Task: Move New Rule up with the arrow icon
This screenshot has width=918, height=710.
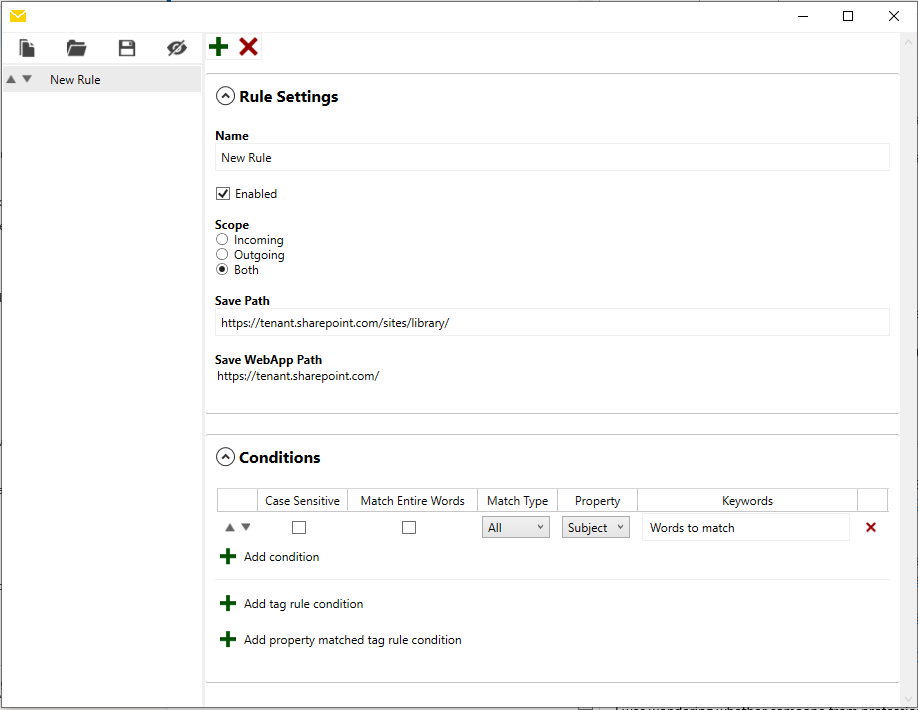Action: [x=10, y=78]
